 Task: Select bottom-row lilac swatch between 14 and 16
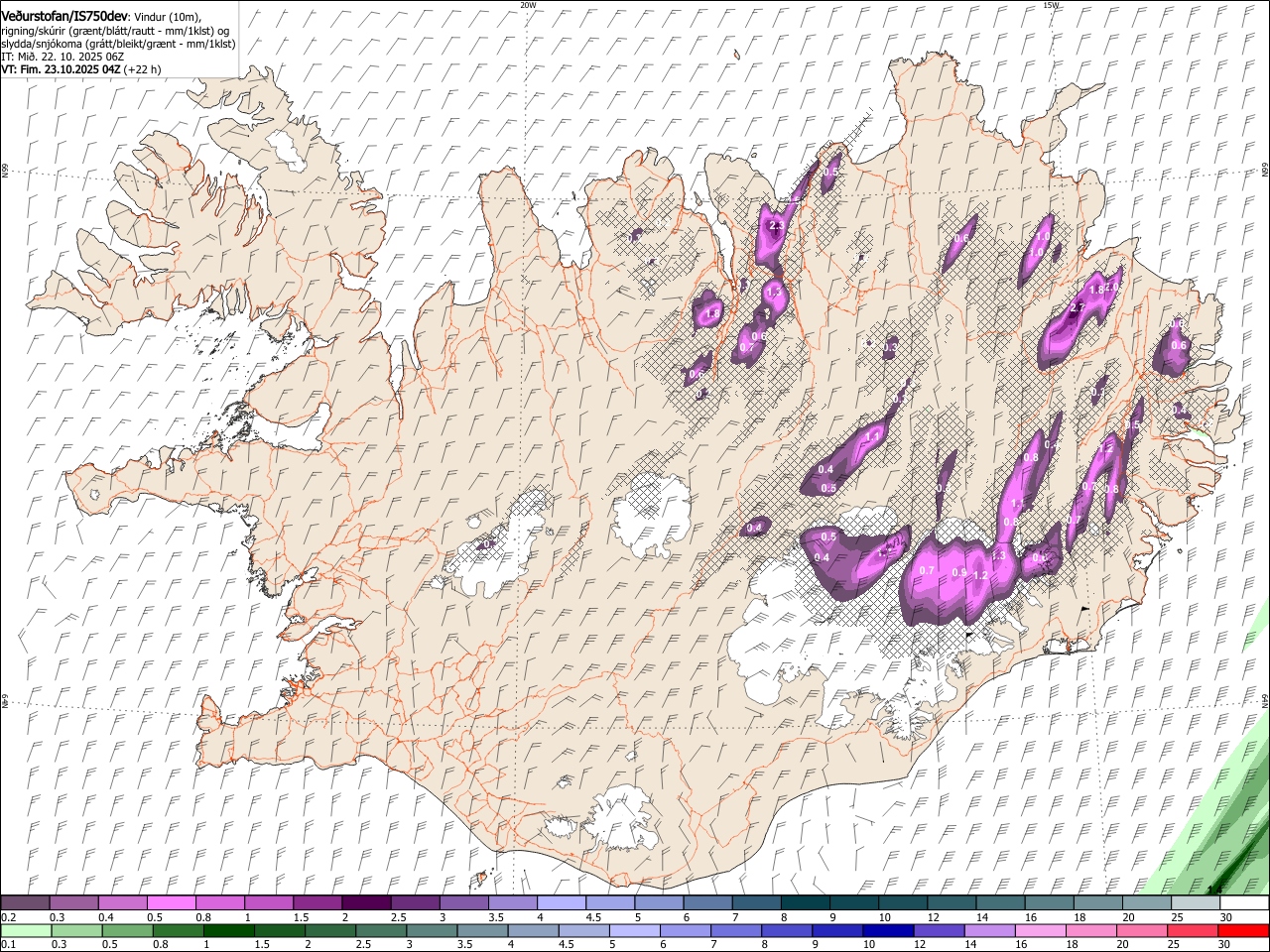coord(990,931)
